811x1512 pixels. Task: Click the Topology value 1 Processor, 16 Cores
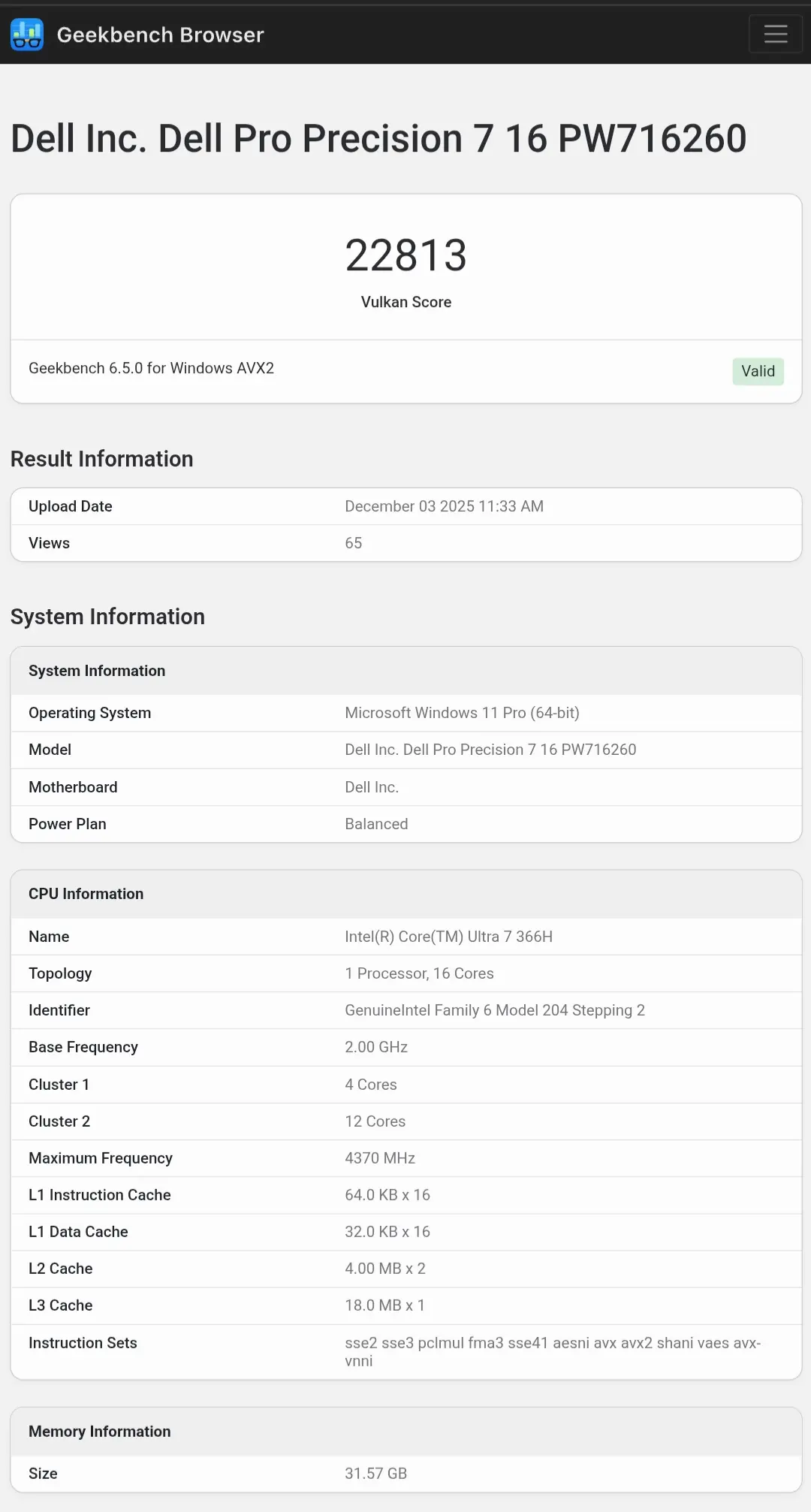pos(419,973)
